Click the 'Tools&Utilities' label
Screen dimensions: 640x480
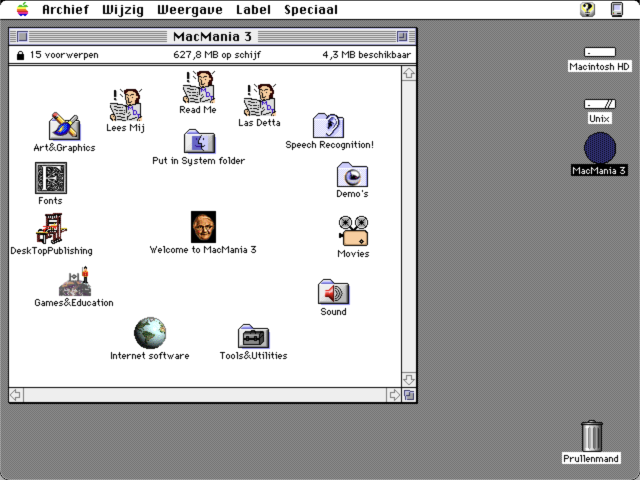pos(253,356)
